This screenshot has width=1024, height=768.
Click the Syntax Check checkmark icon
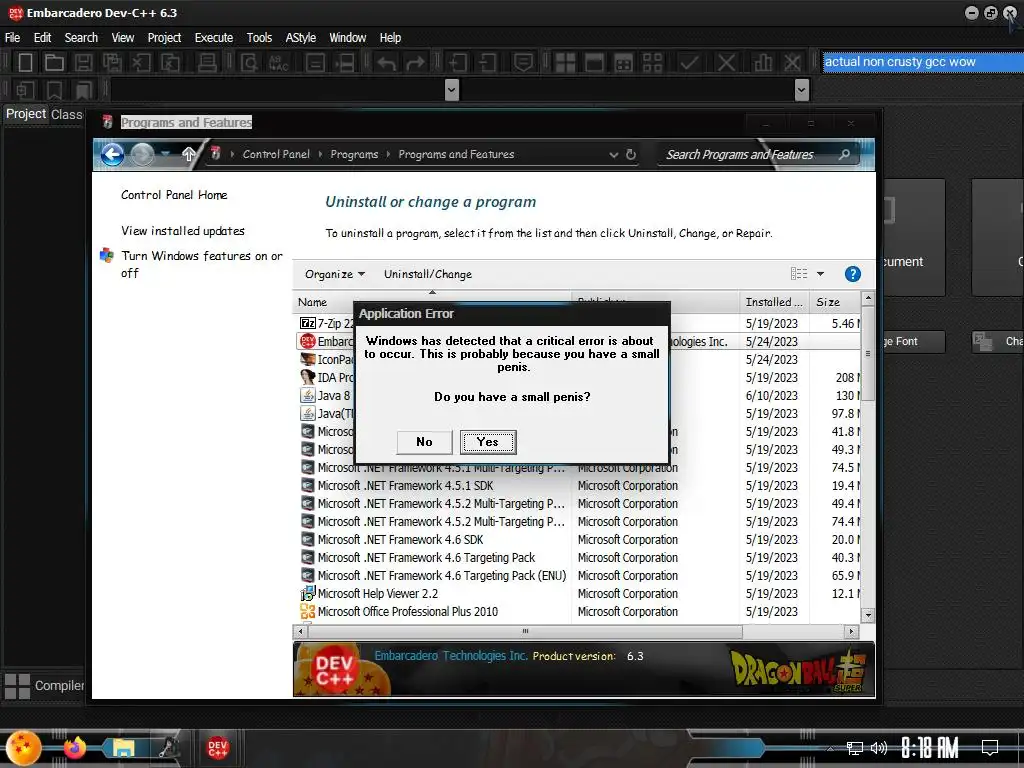(x=689, y=63)
